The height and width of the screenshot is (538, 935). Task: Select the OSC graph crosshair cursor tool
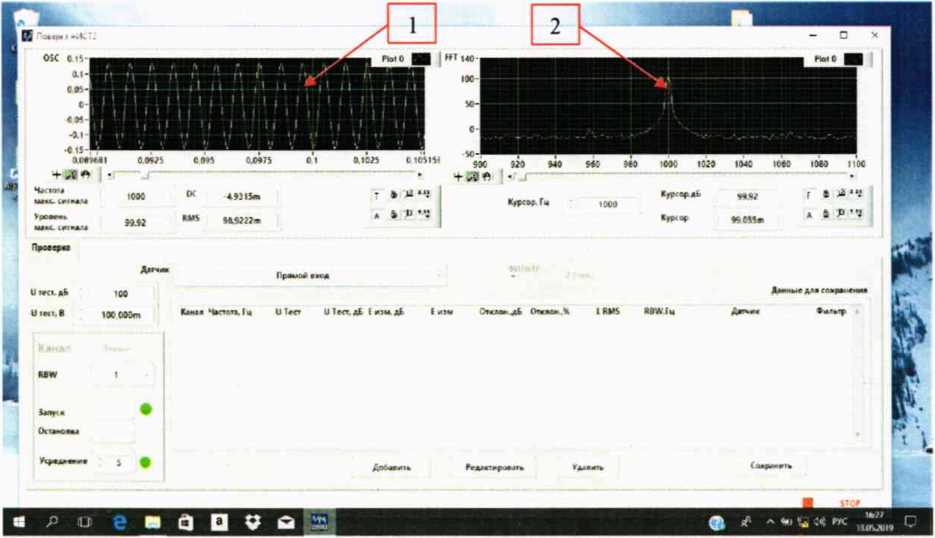click(x=58, y=176)
